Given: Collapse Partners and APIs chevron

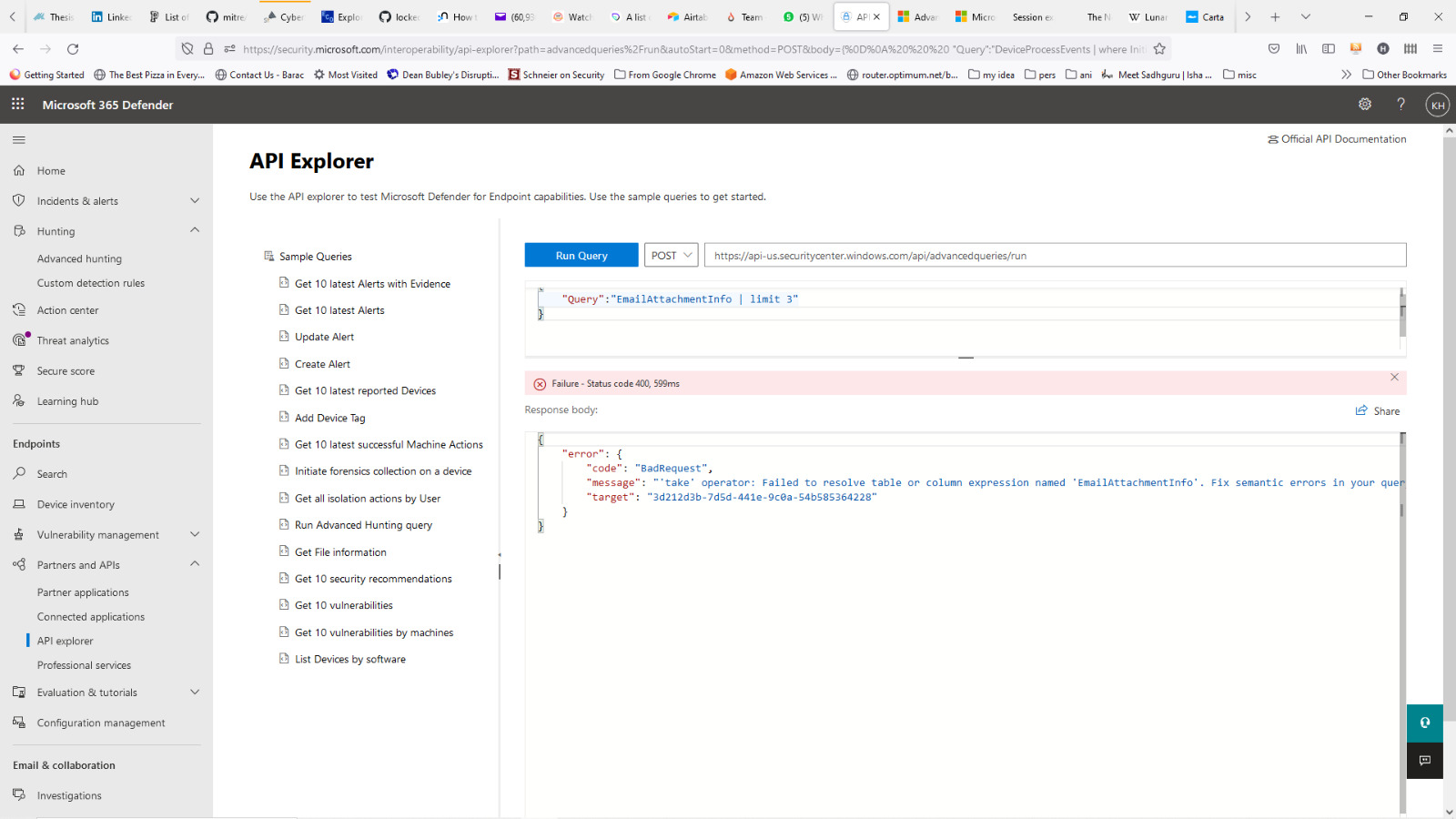Looking at the screenshot, I should coord(195,564).
